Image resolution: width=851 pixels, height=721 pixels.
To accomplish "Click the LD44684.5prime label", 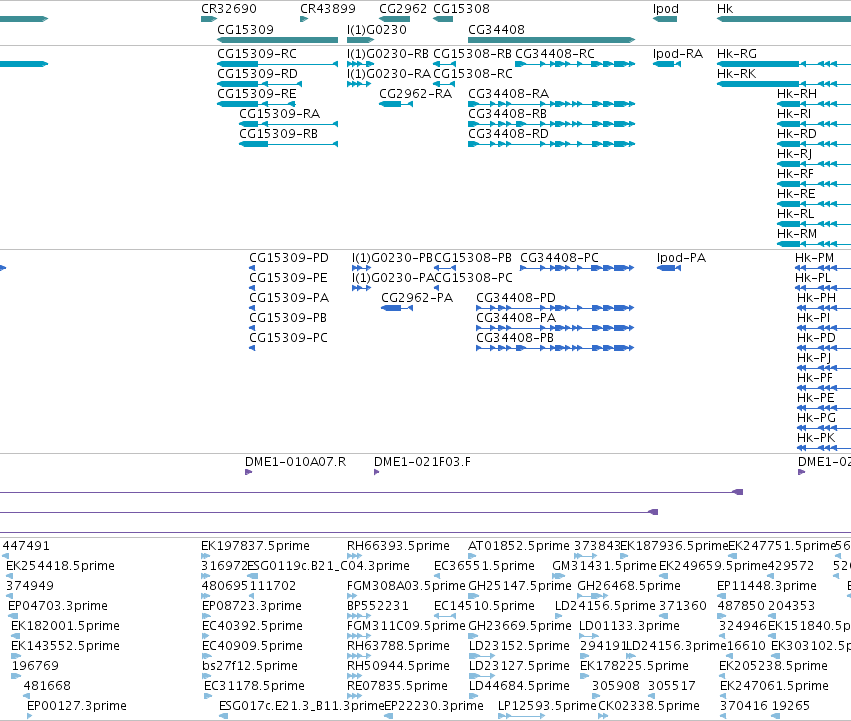I will coord(519,686).
